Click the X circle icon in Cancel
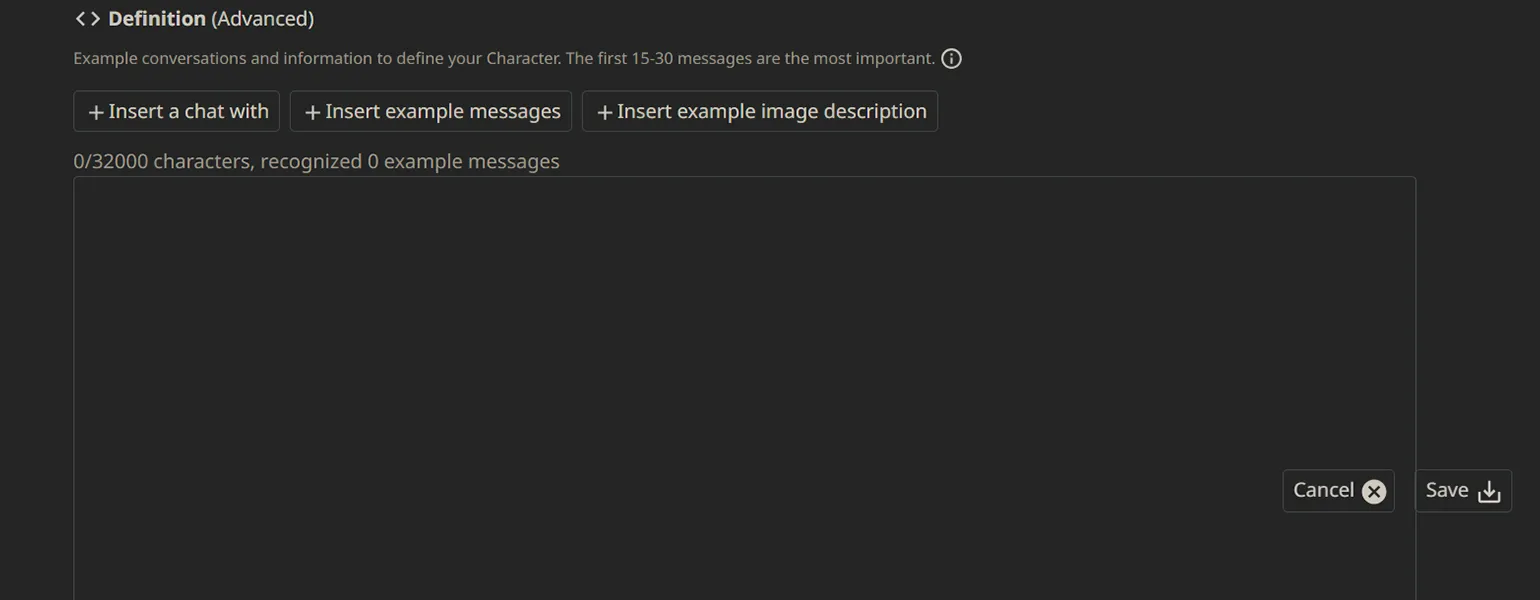 point(1374,491)
